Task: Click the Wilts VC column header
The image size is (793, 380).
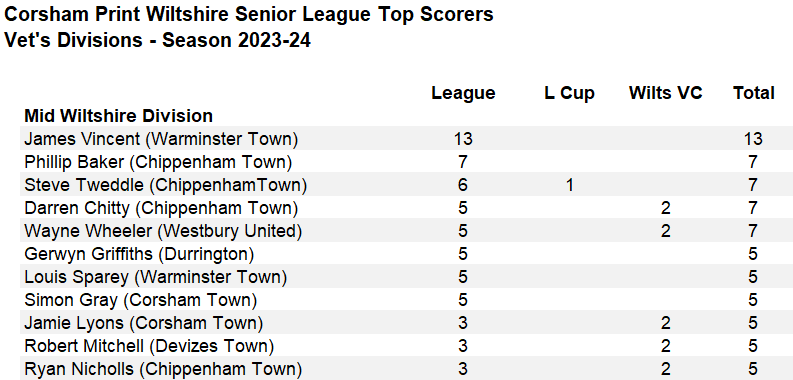Action: (666, 93)
